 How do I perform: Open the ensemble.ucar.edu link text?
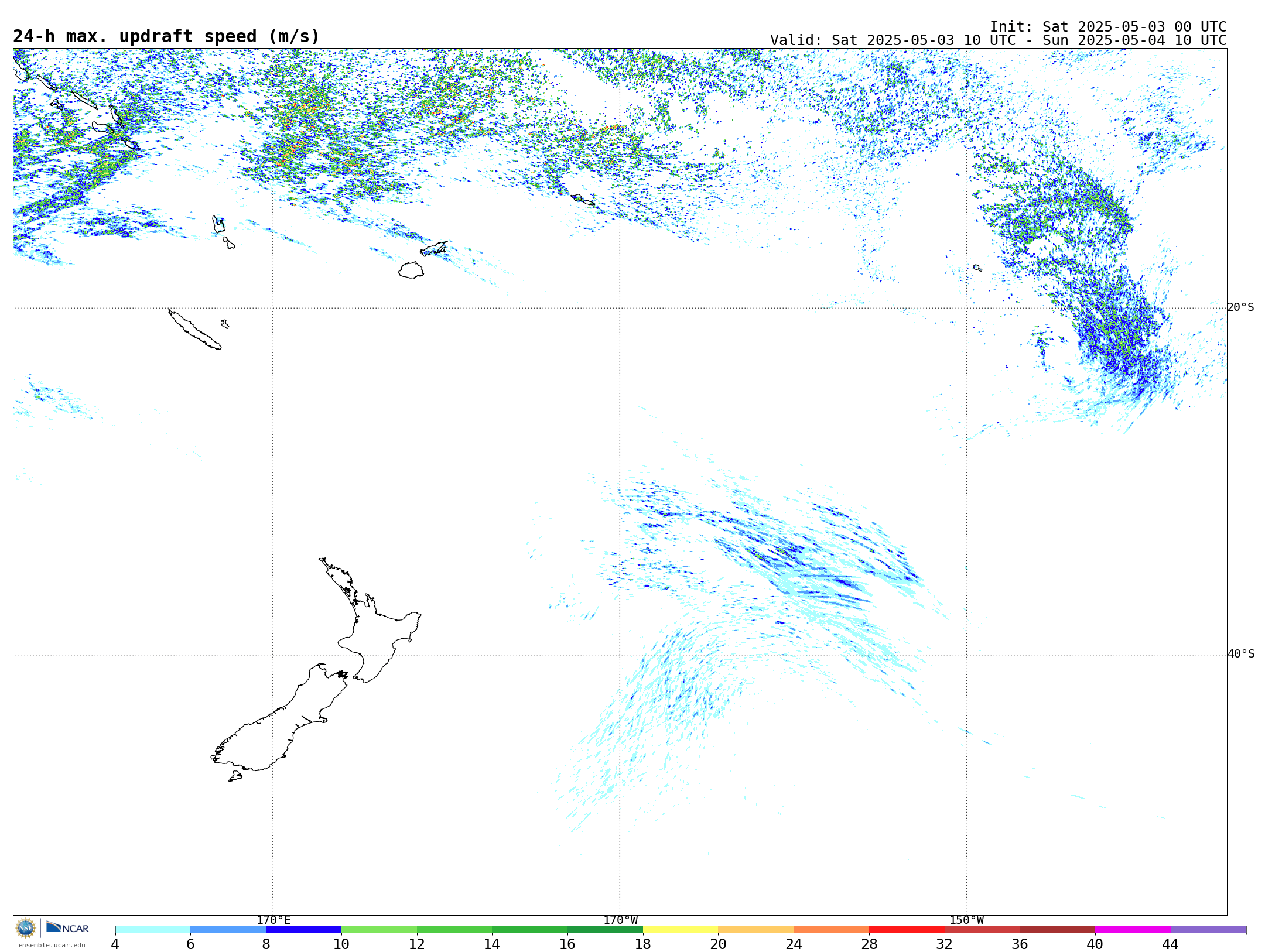[52, 945]
